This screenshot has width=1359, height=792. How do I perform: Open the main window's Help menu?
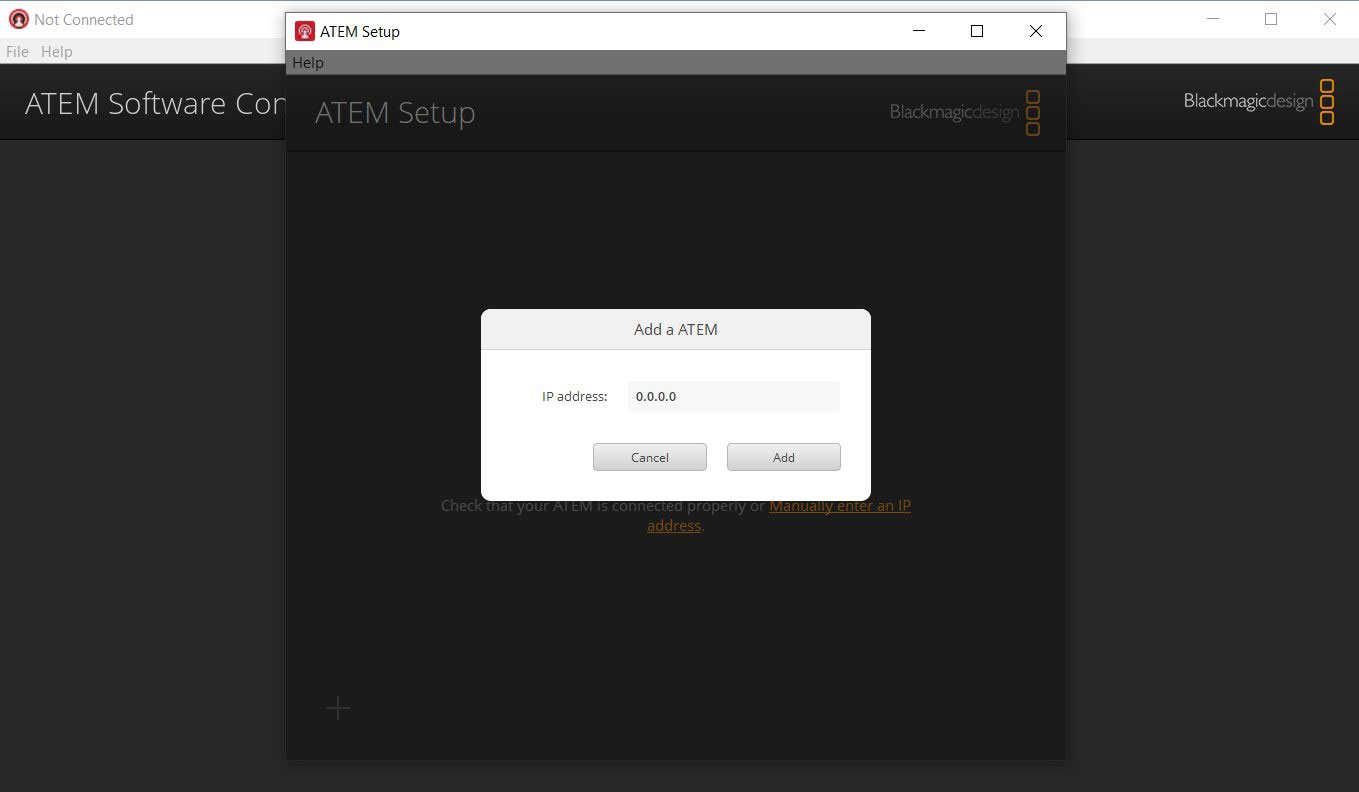tap(57, 51)
